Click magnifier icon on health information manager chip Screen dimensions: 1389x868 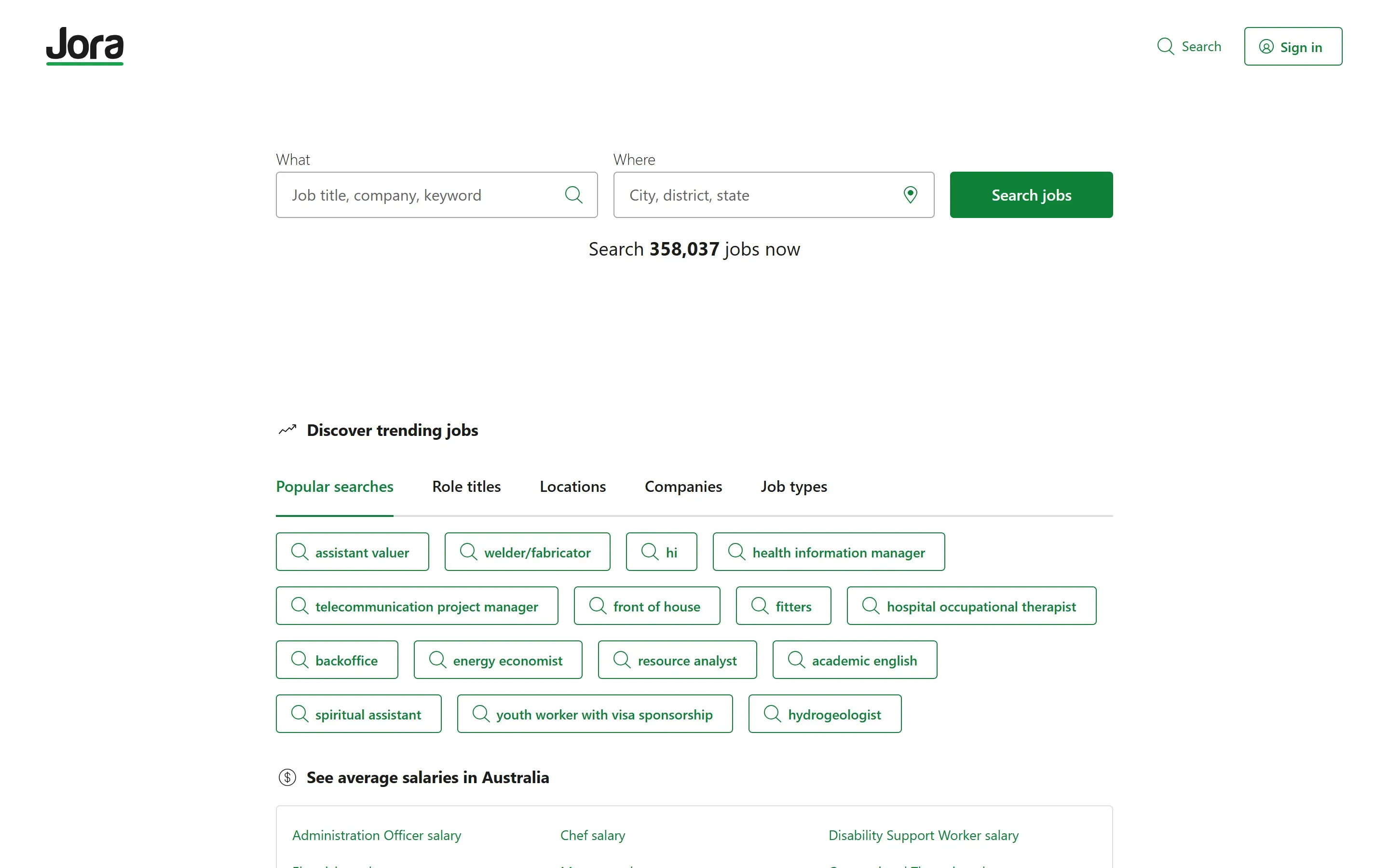(x=736, y=552)
